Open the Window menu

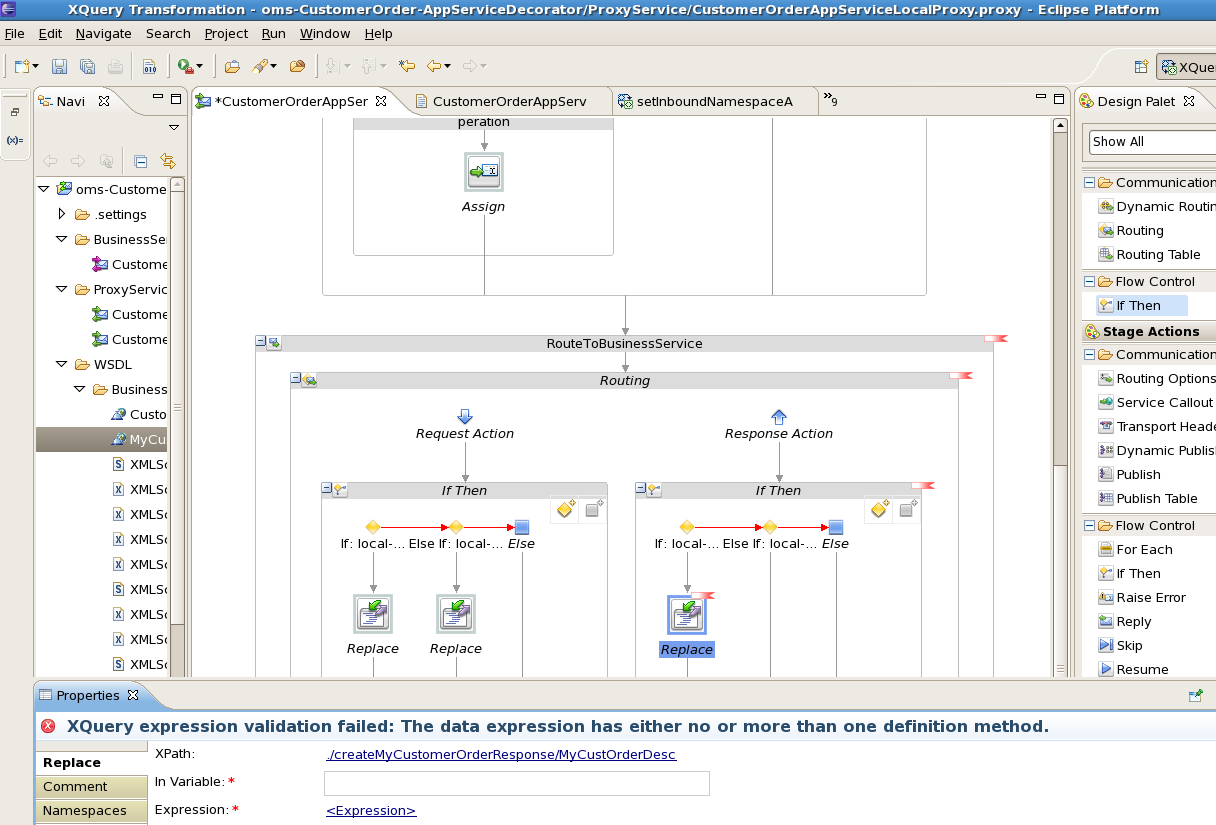click(325, 33)
